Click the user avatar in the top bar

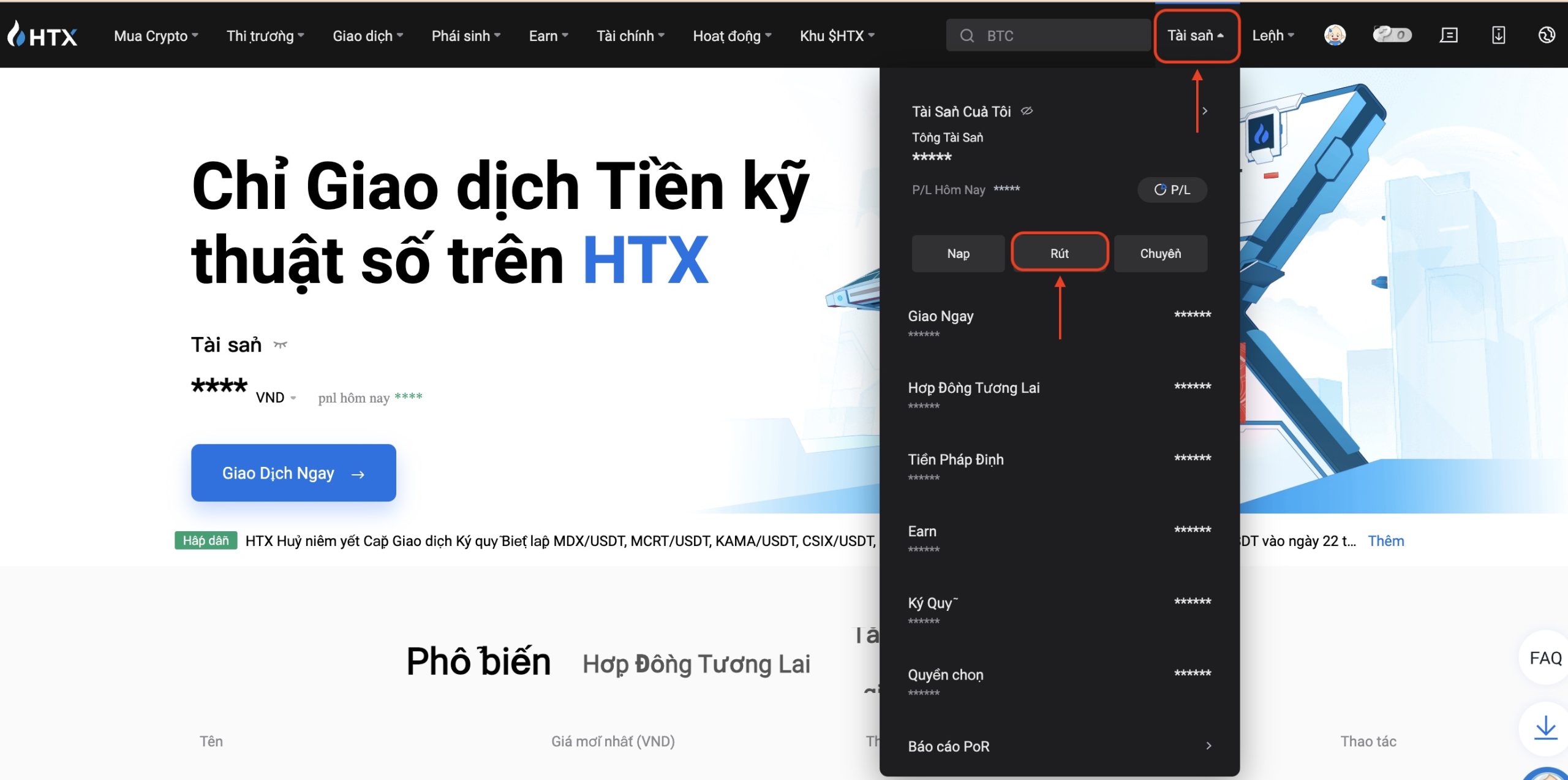tap(1334, 35)
